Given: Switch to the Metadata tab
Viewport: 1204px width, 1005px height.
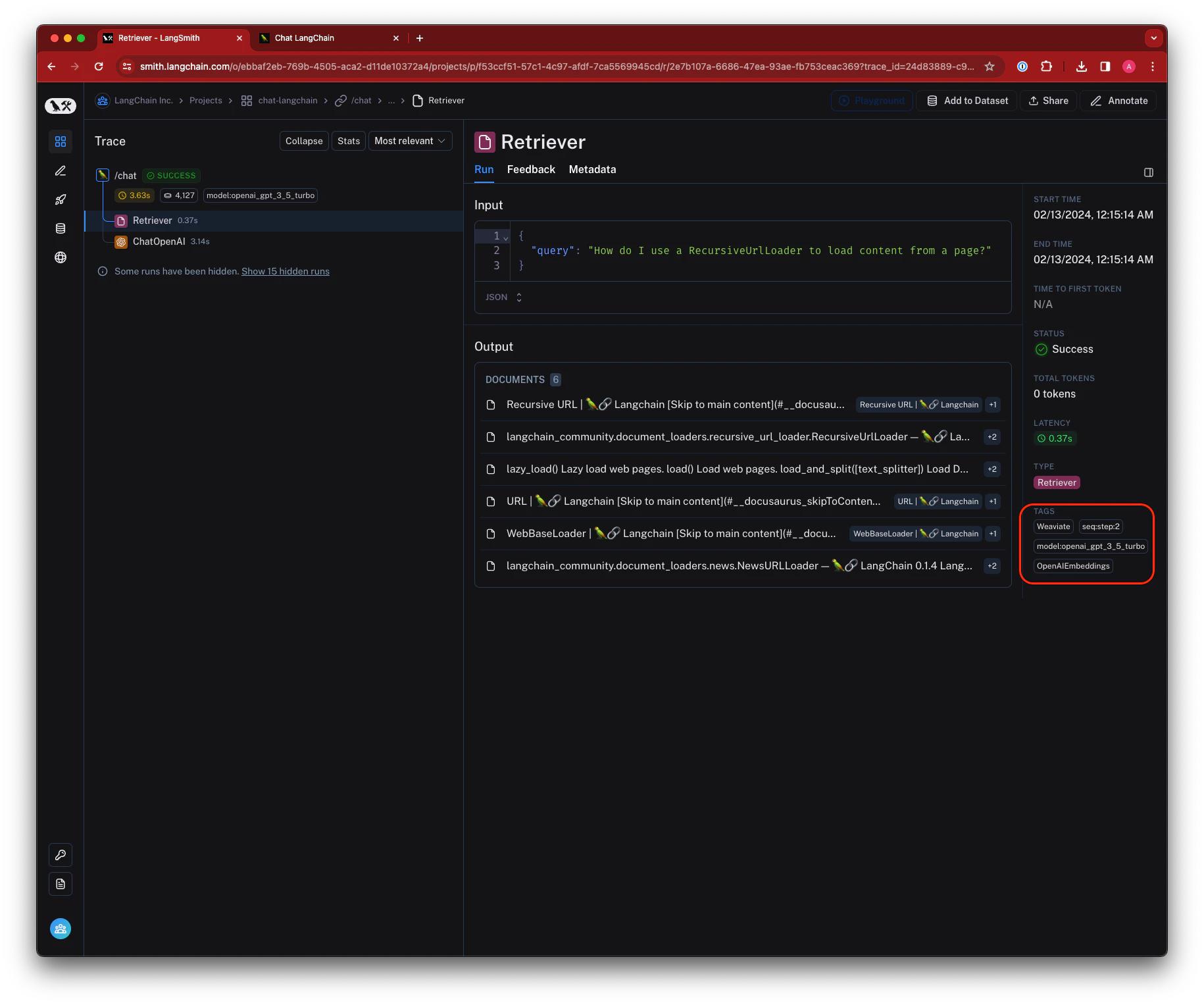Looking at the screenshot, I should pyautogui.click(x=592, y=170).
